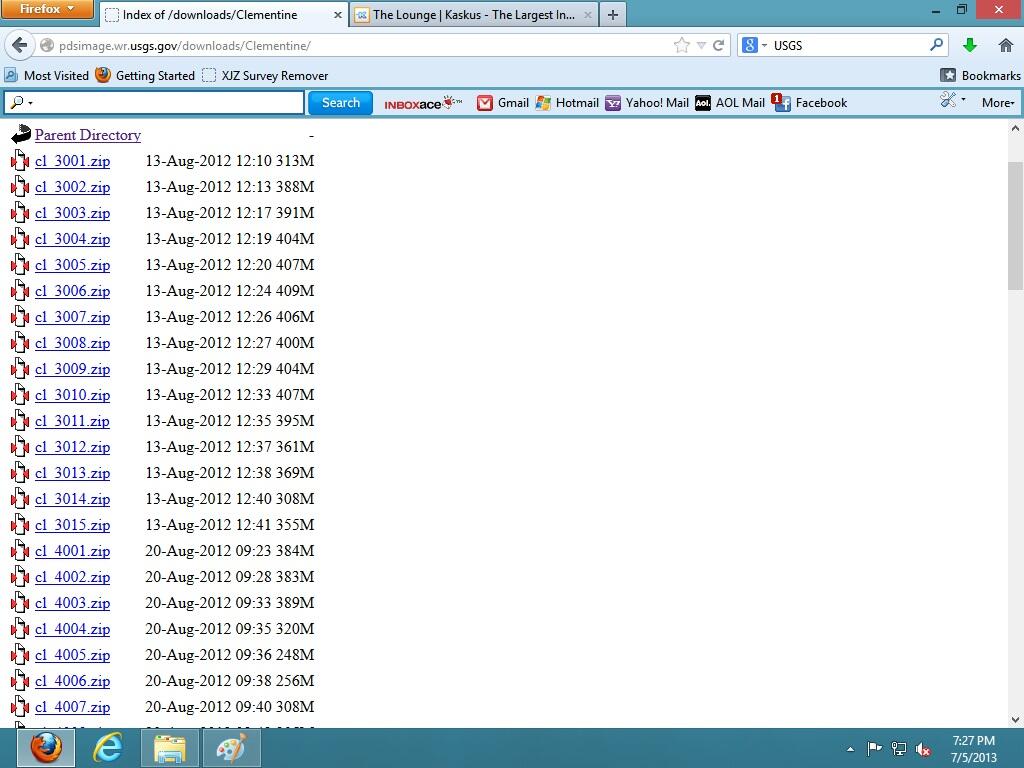Switch to The Lounge Kaskus tab
Viewport: 1024px width, 768px height.
coord(472,15)
